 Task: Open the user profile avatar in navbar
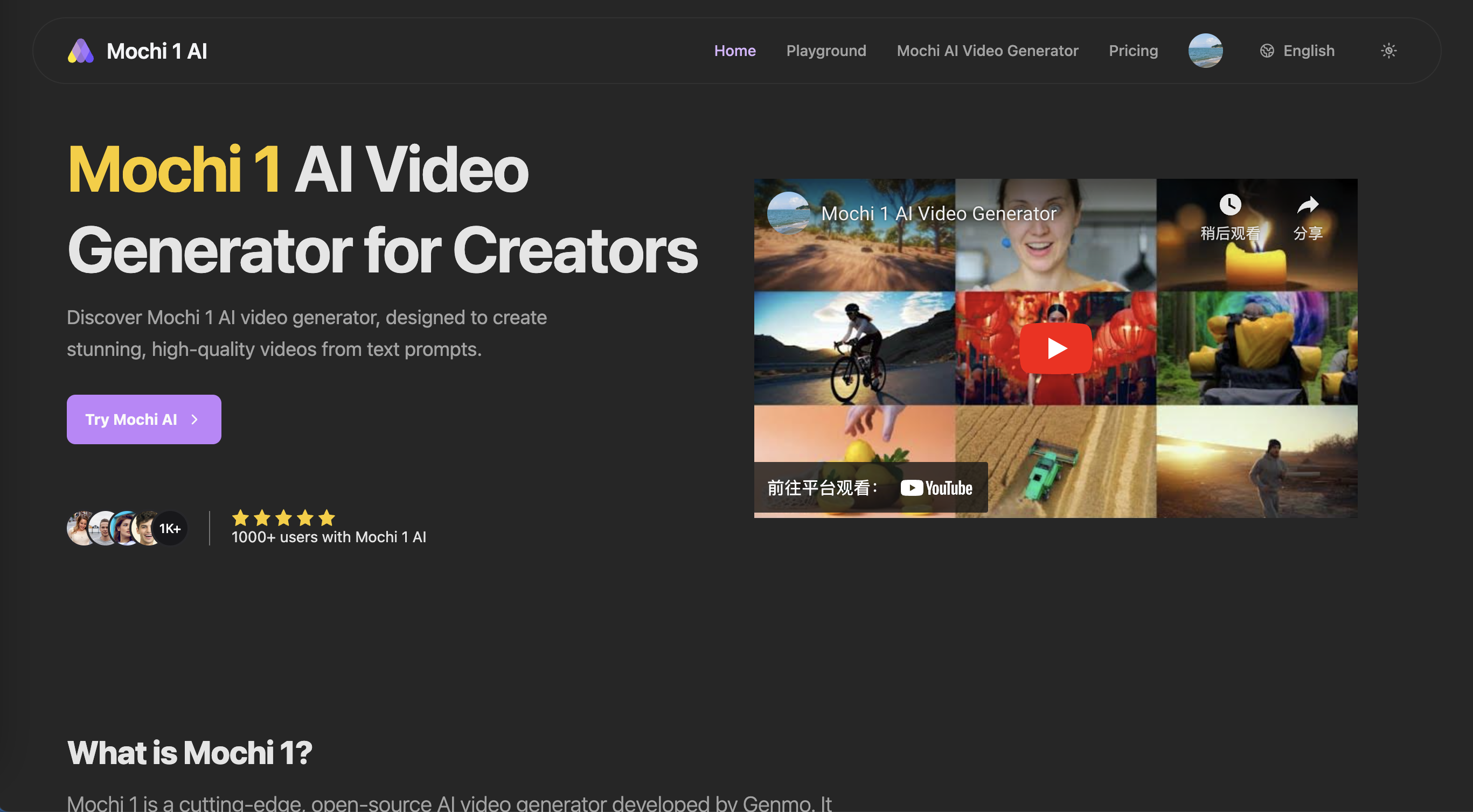point(1205,51)
